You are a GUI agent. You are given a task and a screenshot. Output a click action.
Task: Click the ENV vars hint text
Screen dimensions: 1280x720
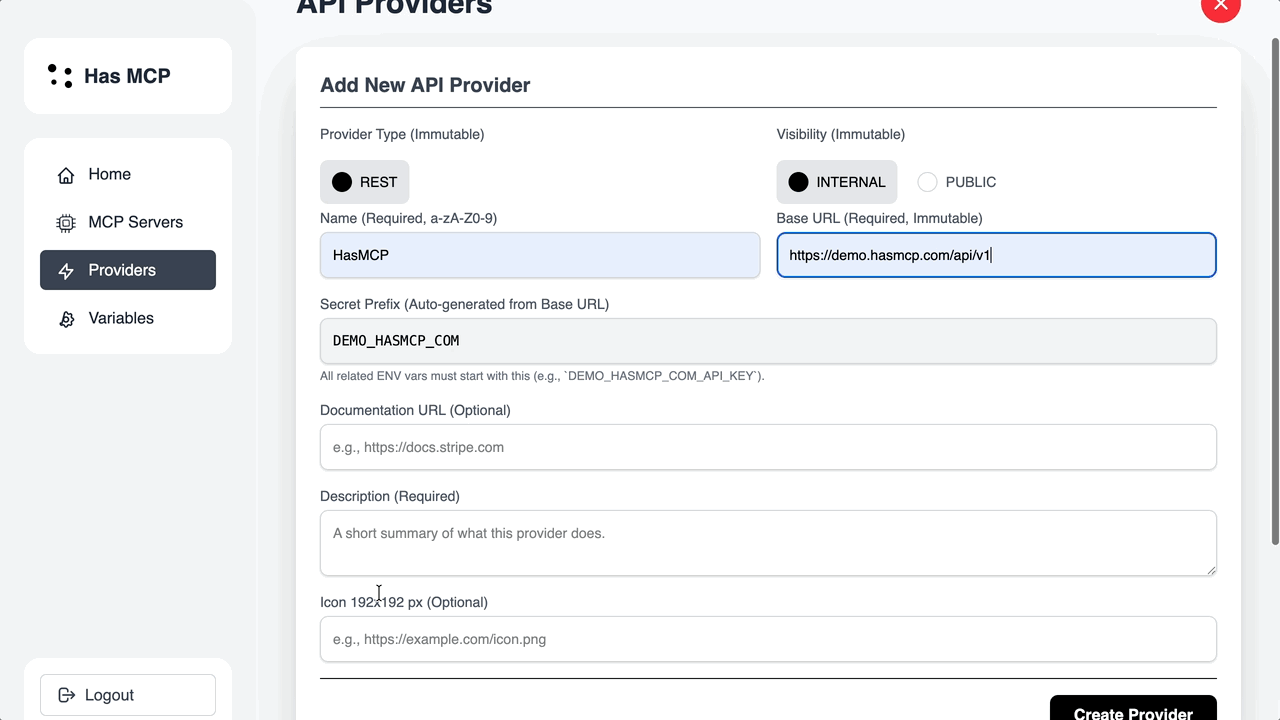[542, 376]
